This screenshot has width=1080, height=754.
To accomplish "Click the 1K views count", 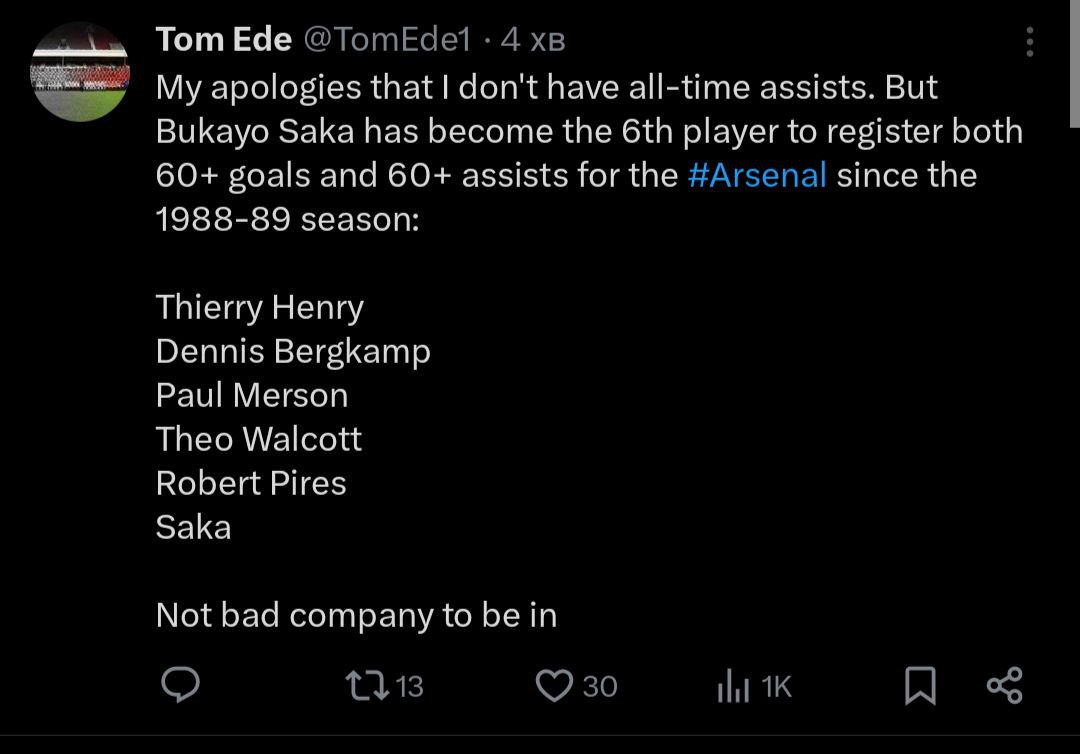I will click(776, 687).
